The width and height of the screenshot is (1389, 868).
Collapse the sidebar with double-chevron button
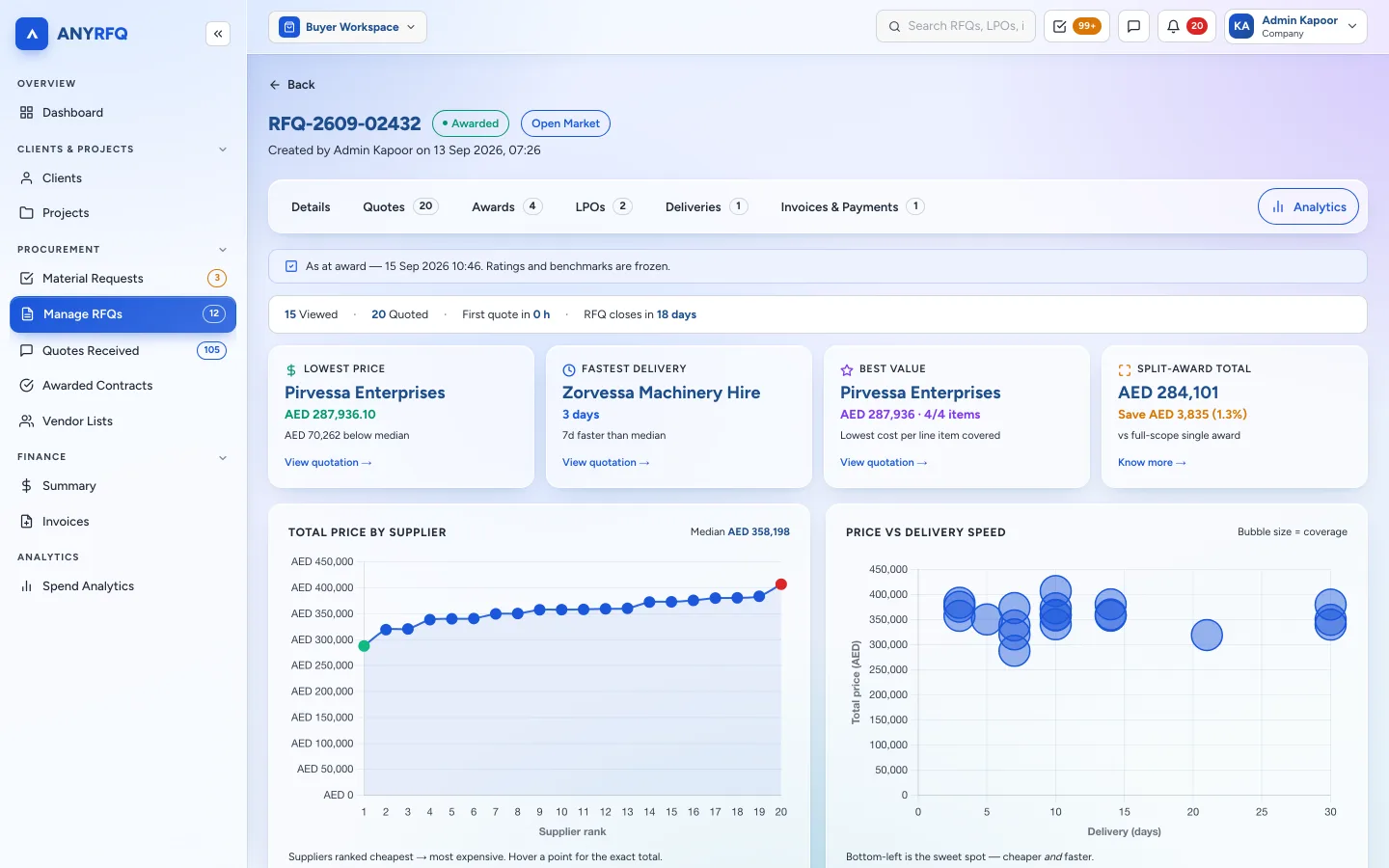pyautogui.click(x=218, y=34)
